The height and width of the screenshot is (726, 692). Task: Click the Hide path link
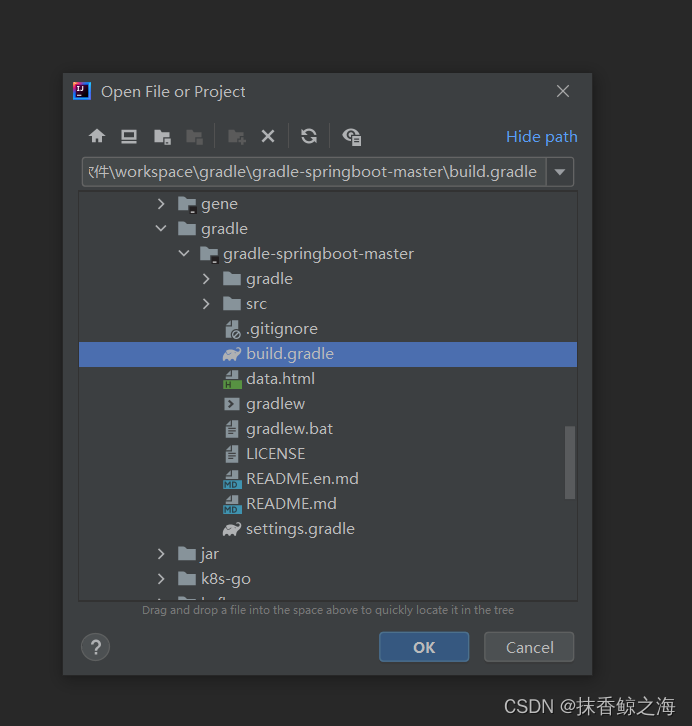pos(542,137)
